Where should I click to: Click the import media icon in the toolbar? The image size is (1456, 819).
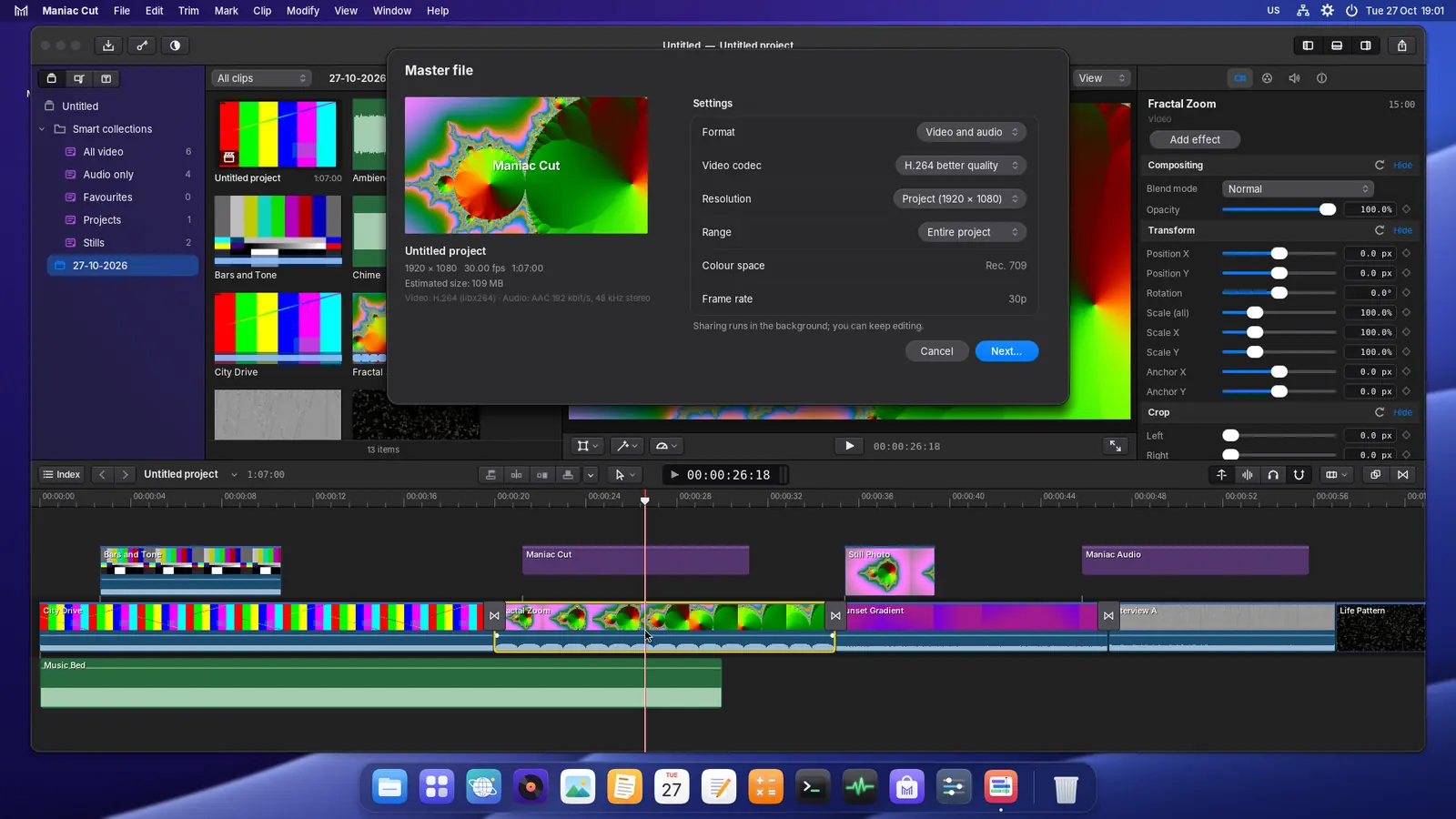[x=108, y=45]
